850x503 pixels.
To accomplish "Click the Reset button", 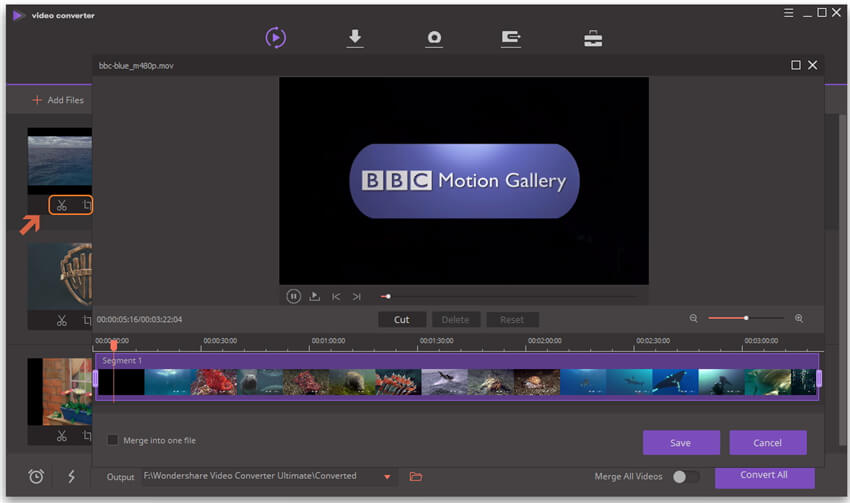I will click(512, 320).
